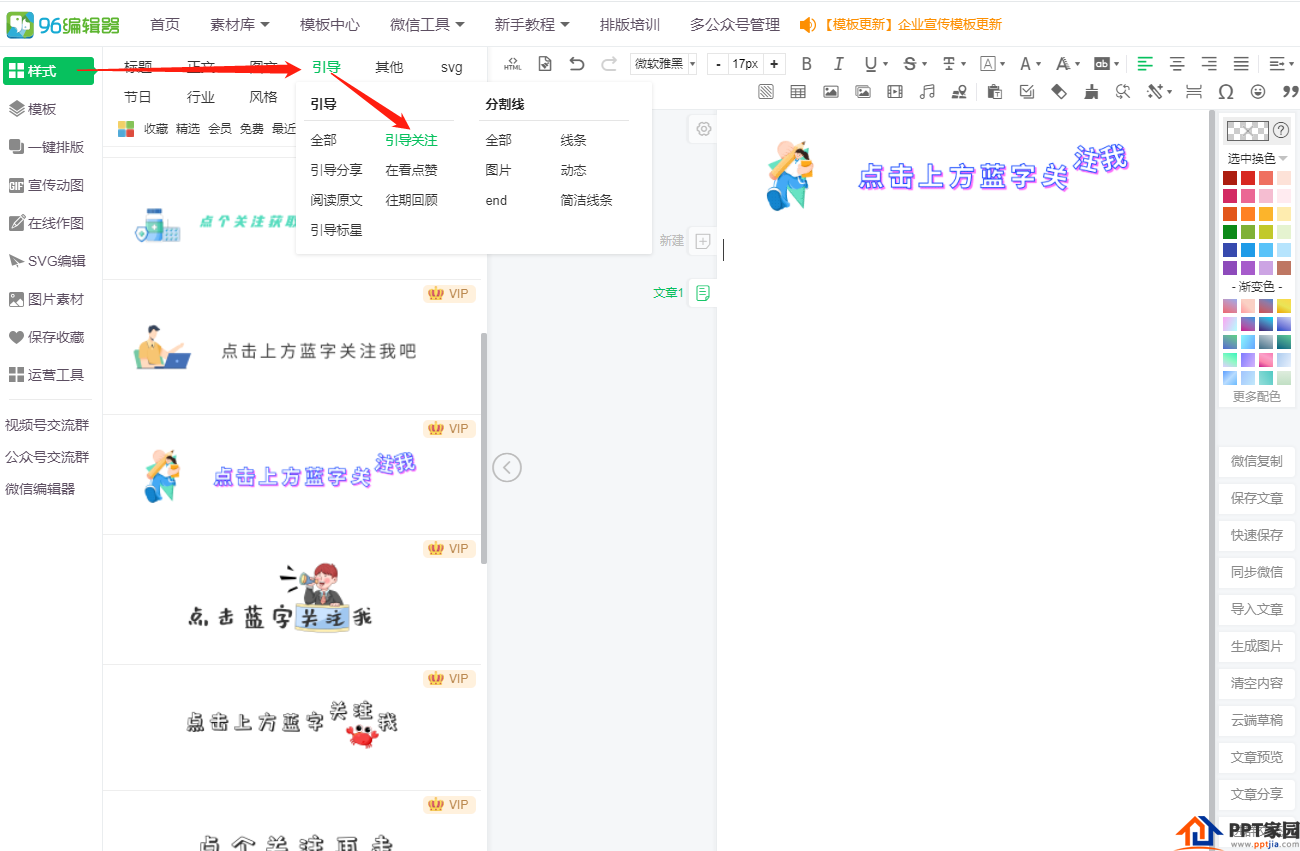Screen dimensions: 1300x851
Task: Open 模板 in the left sidebar
Action: (33, 109)
